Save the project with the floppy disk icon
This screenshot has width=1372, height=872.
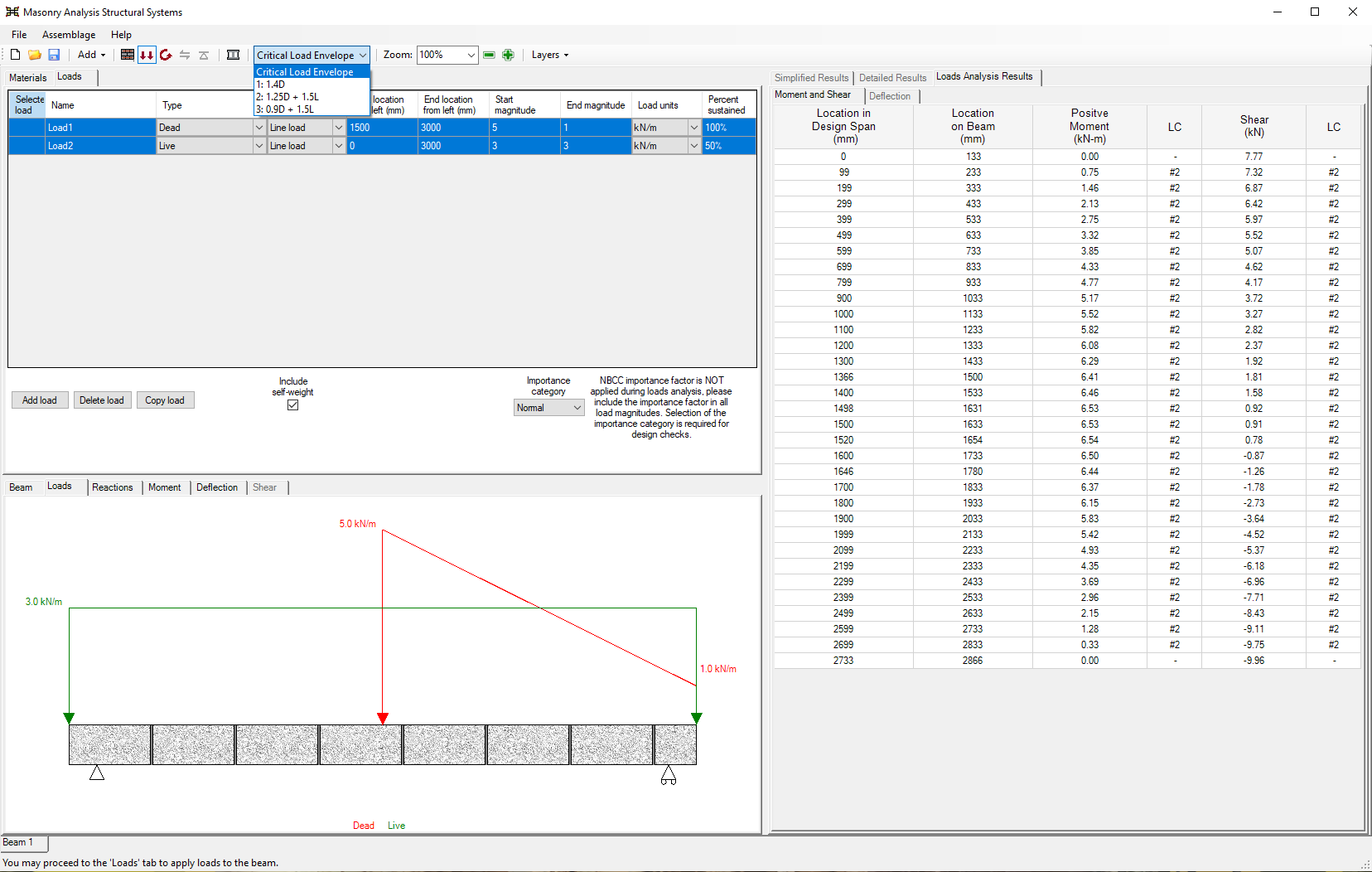[54, 55]
